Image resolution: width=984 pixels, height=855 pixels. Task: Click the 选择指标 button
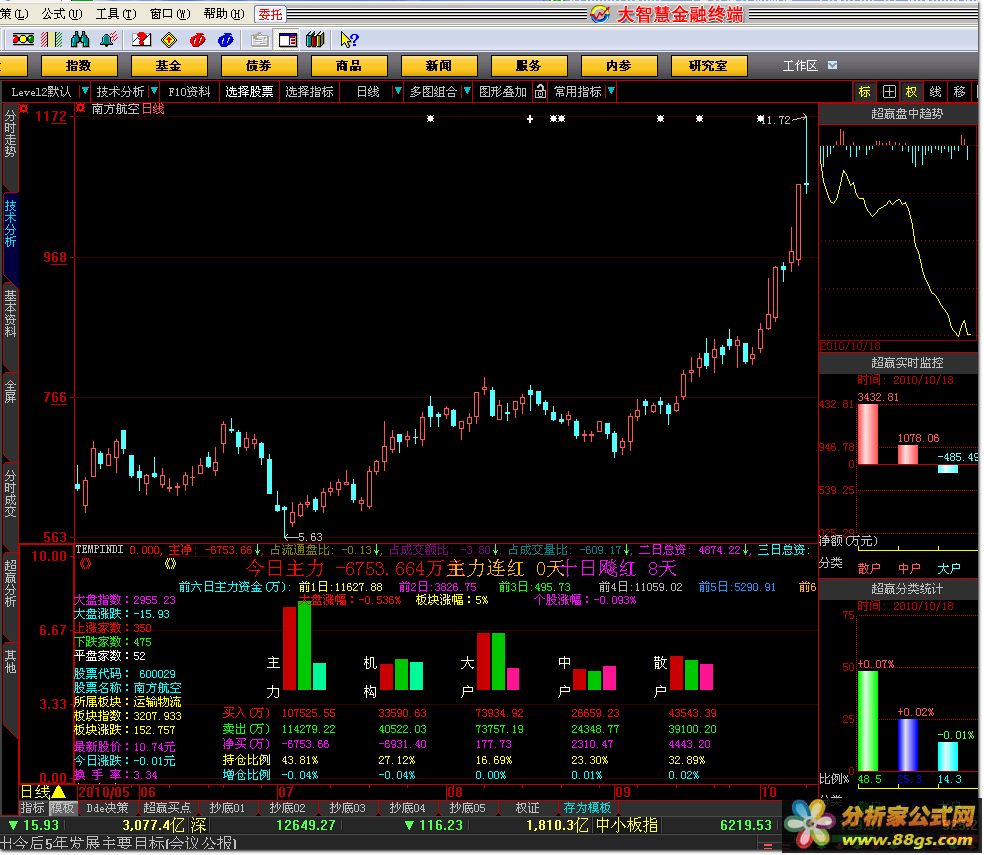click(x=309, y=92)
